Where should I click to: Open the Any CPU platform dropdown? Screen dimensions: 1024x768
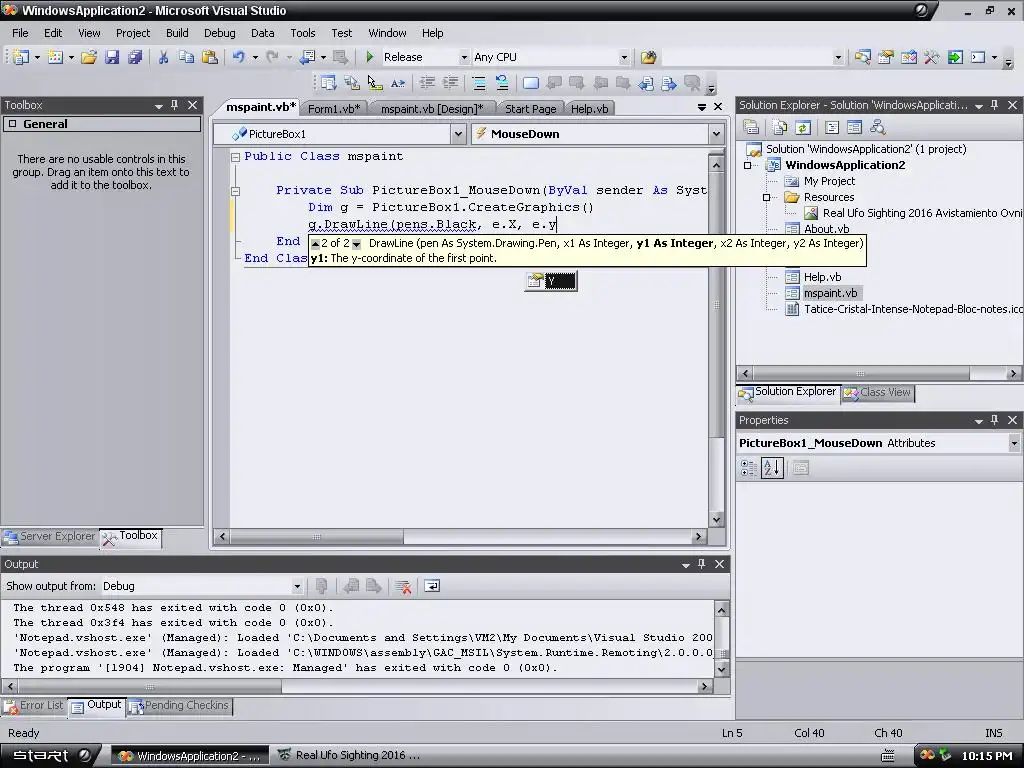coord(624,57)
